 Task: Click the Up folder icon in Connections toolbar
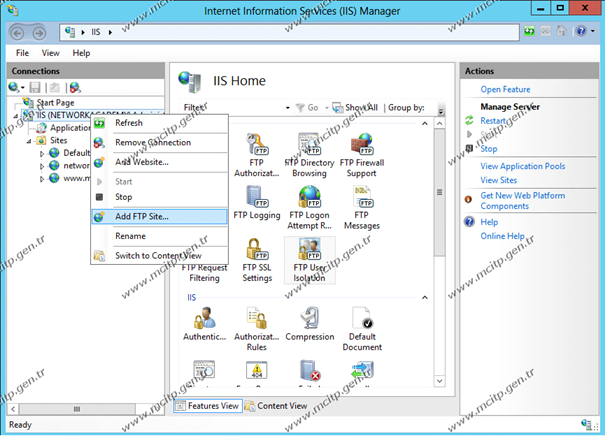[54, 88]
